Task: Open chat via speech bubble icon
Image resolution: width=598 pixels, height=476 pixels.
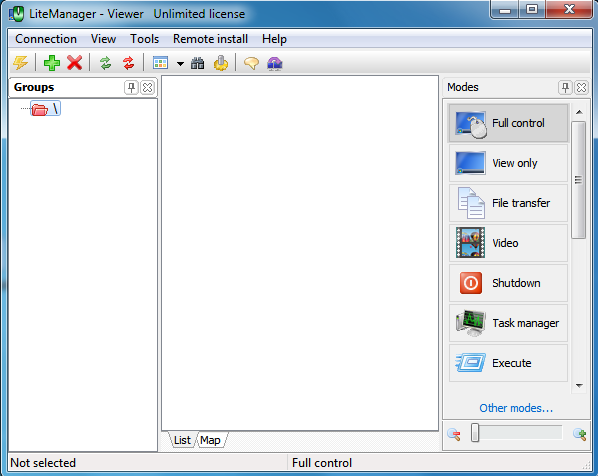Action: (251, 63)
